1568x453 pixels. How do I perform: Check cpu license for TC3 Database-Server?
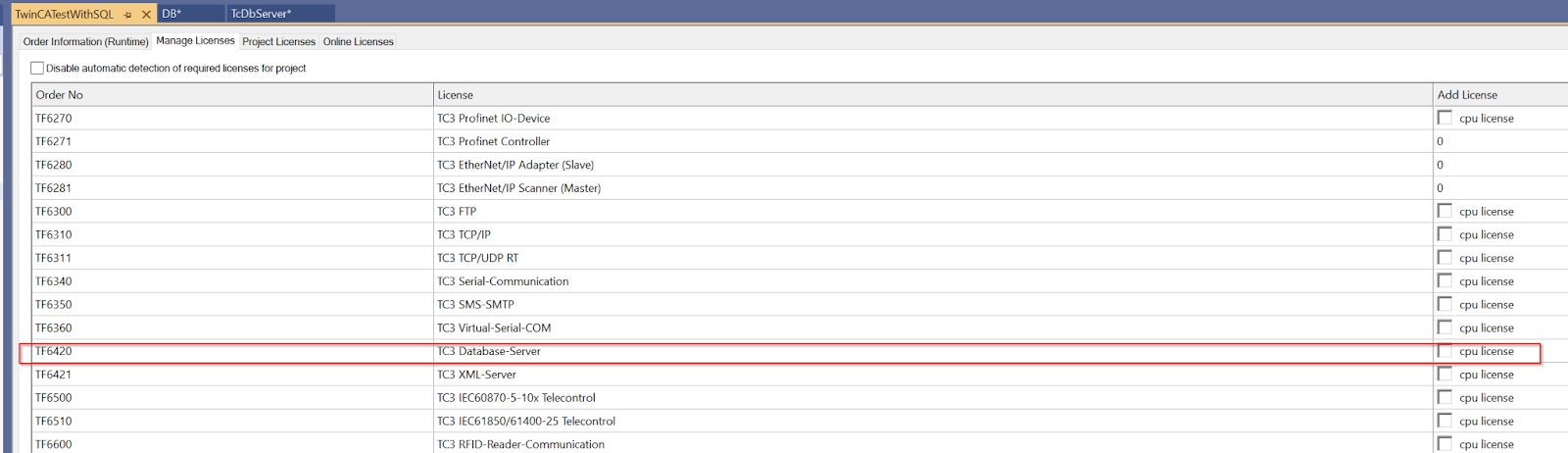click(x=1445, y=351)
